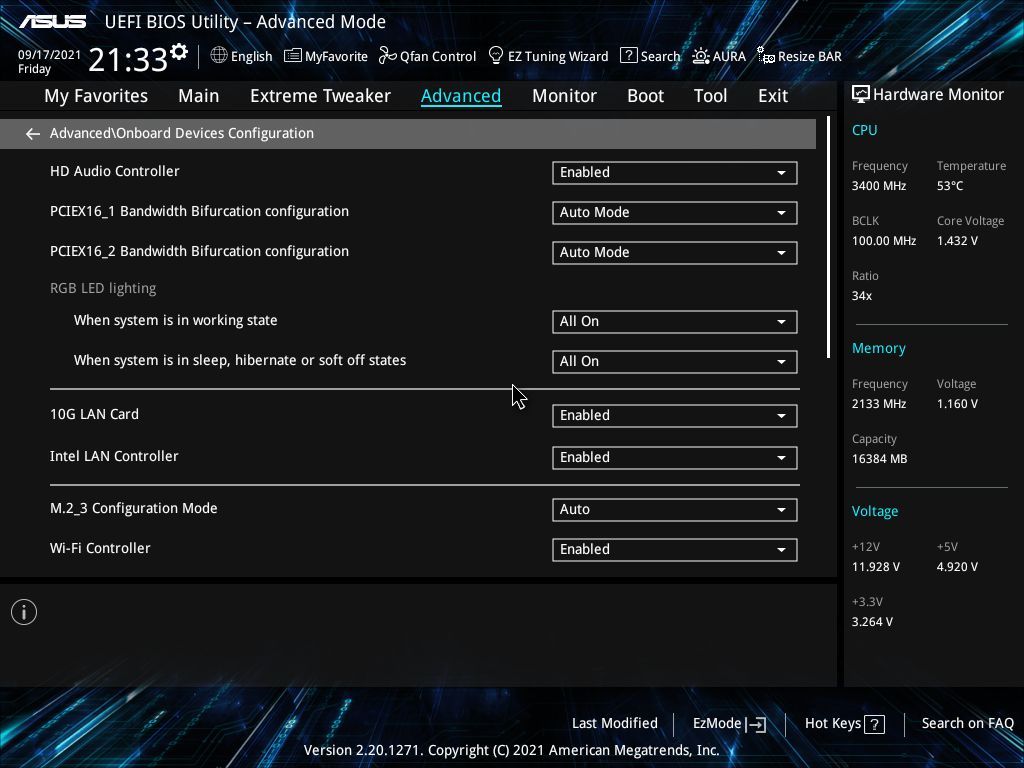Open the Exit tab
Viewport: 1024px width, 768px height.
pyautogui.click(x=773, y=96)
